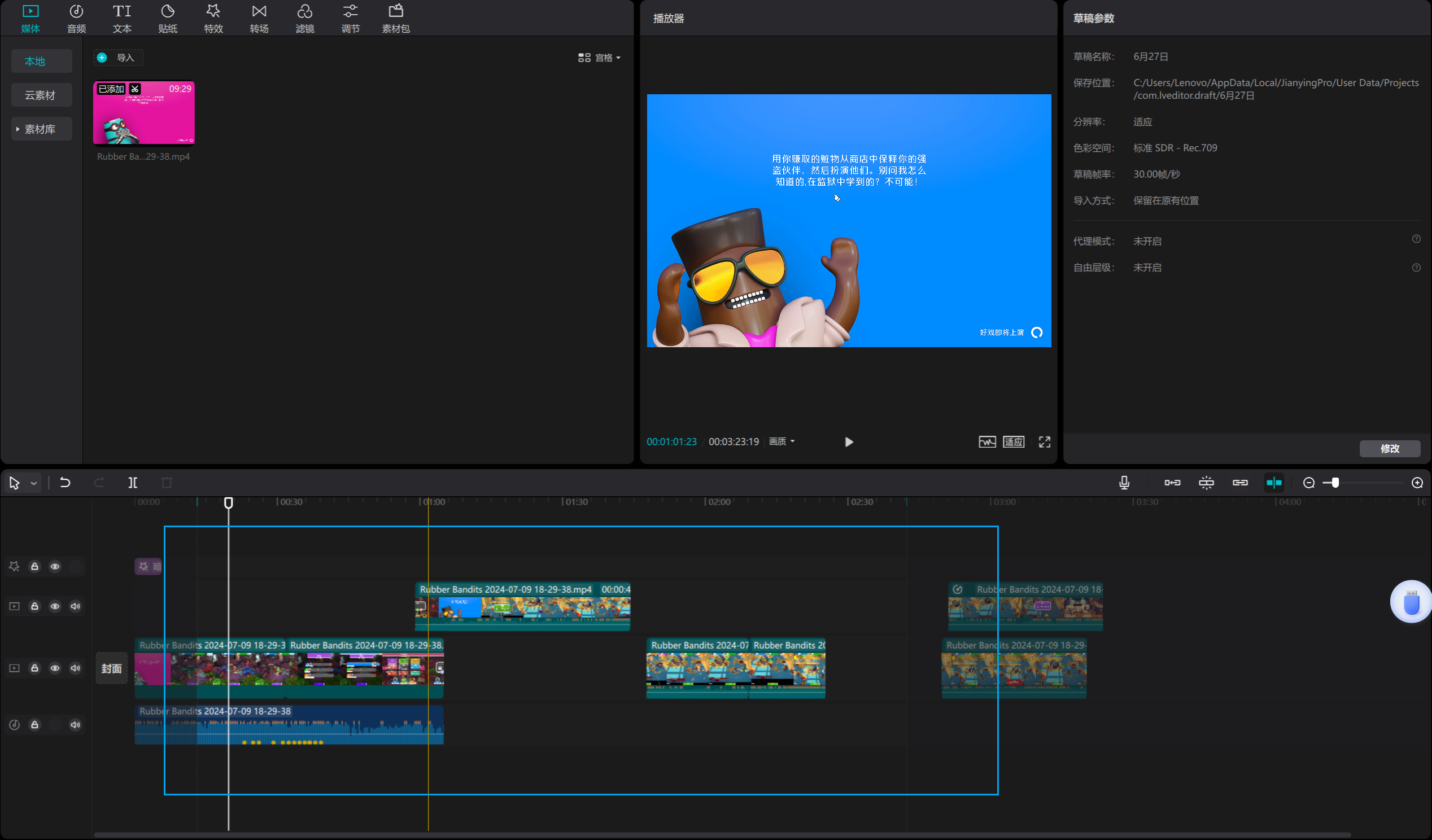Mute the upper video overlay track
This screenshot has width=1432, height=840.
(75, 606)
